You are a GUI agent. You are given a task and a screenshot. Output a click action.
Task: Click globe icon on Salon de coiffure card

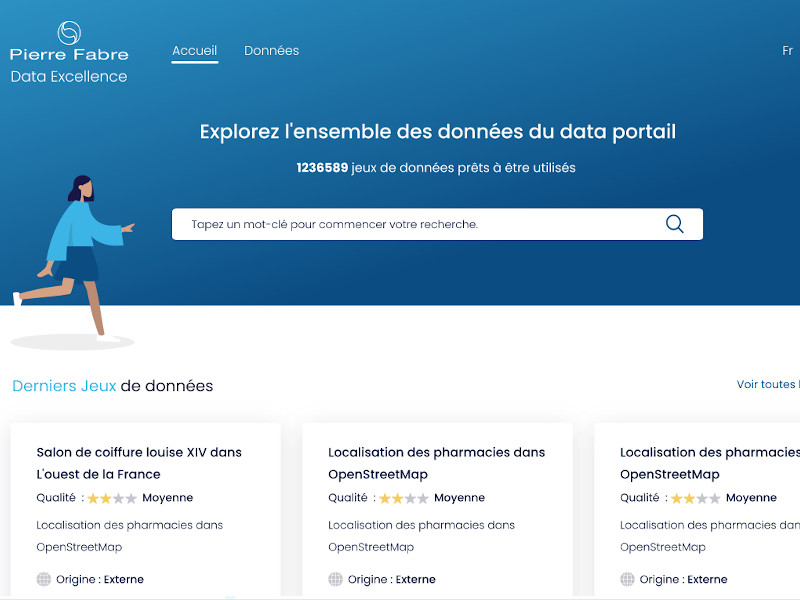[x=43, y=579]
